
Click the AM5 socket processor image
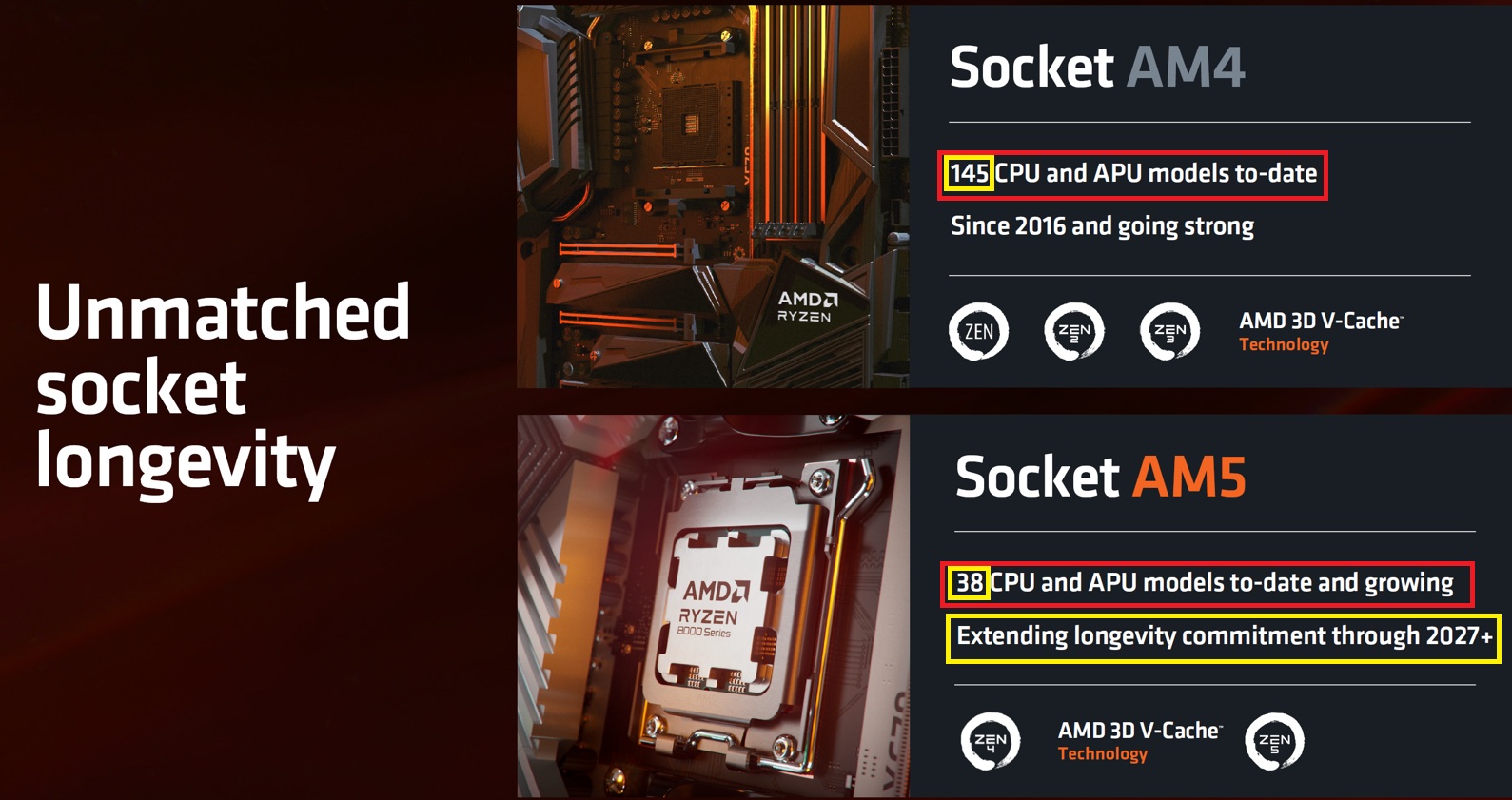(713, 606)
